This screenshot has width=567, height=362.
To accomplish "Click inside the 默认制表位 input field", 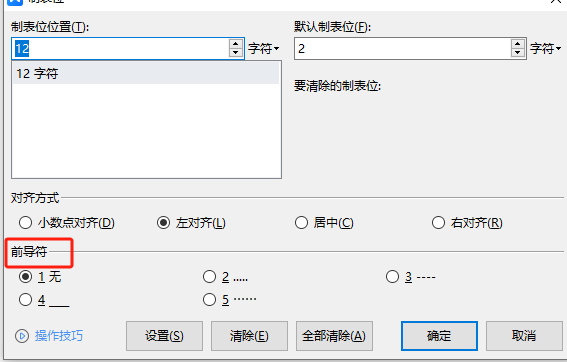I will (x=403, y=48).
